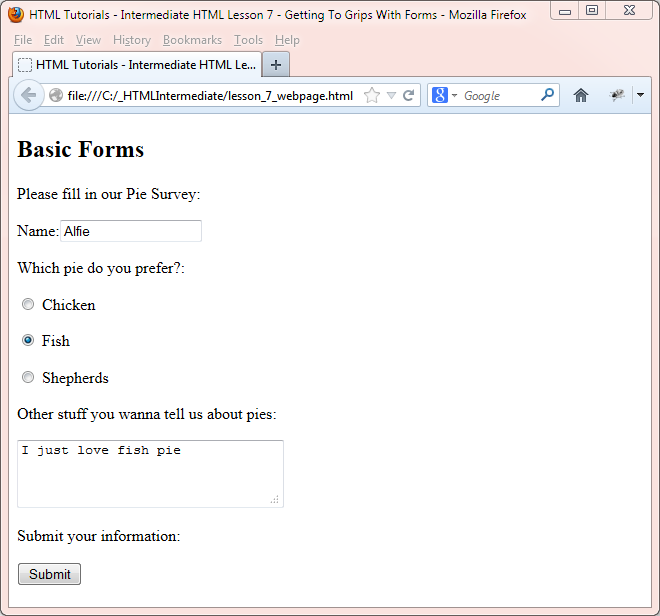Submit the pie survey form
This screenshot has height=616, width=660.
pyautogui.click(x=49, y=574)
